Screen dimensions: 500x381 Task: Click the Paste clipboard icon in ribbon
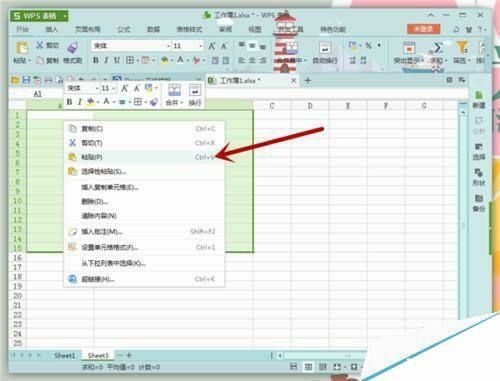point(22,48)
